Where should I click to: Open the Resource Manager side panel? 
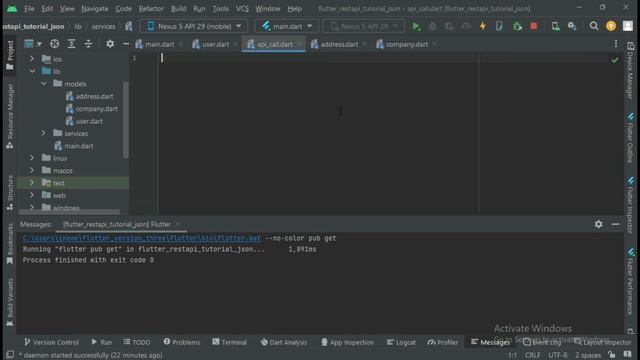[x=10, y=116]
